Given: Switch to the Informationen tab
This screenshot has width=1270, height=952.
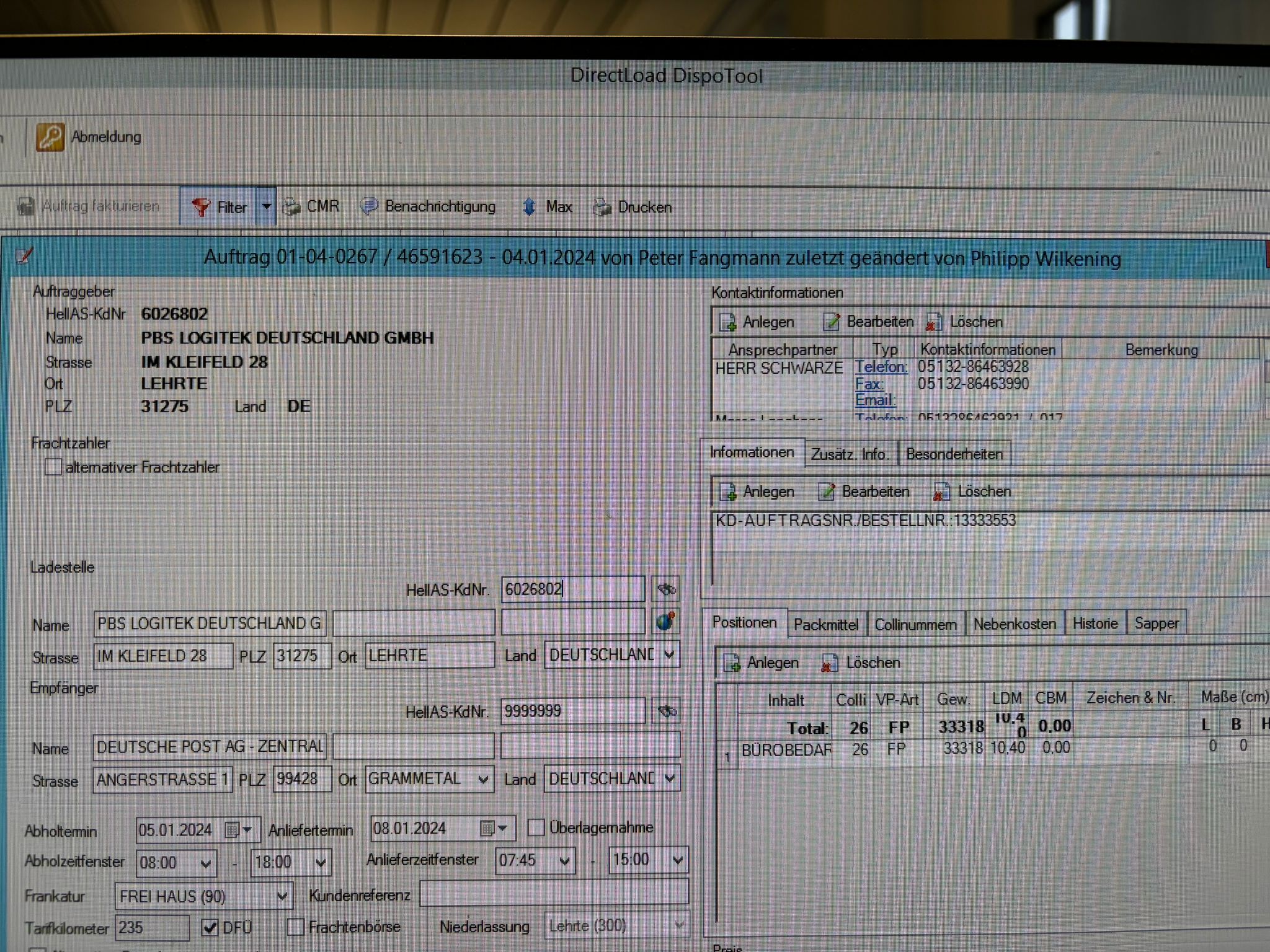Looking at the screenshot, I should pyautogui.click(x=752, y=452).
